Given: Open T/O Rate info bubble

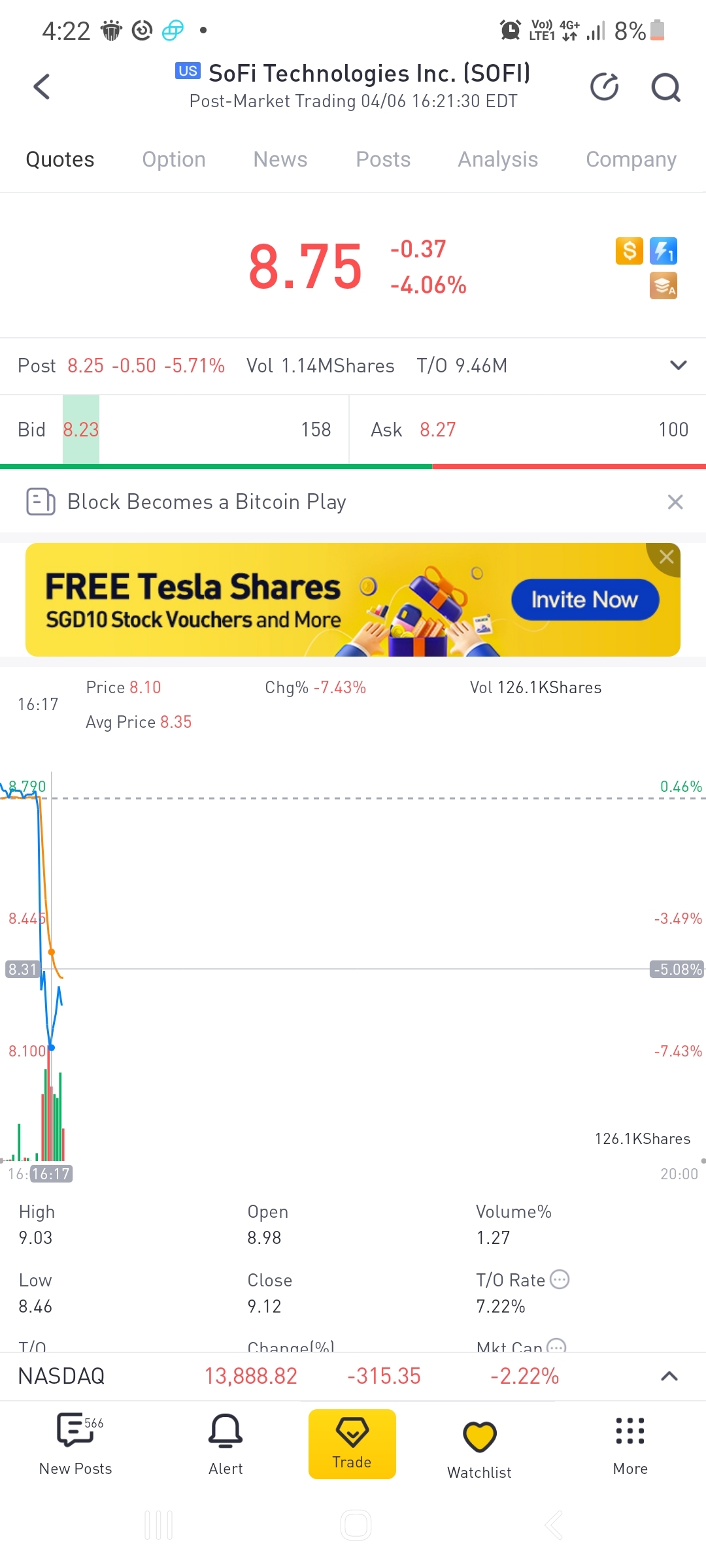Looking at the screenshot, I should [x=560, y=1279].
